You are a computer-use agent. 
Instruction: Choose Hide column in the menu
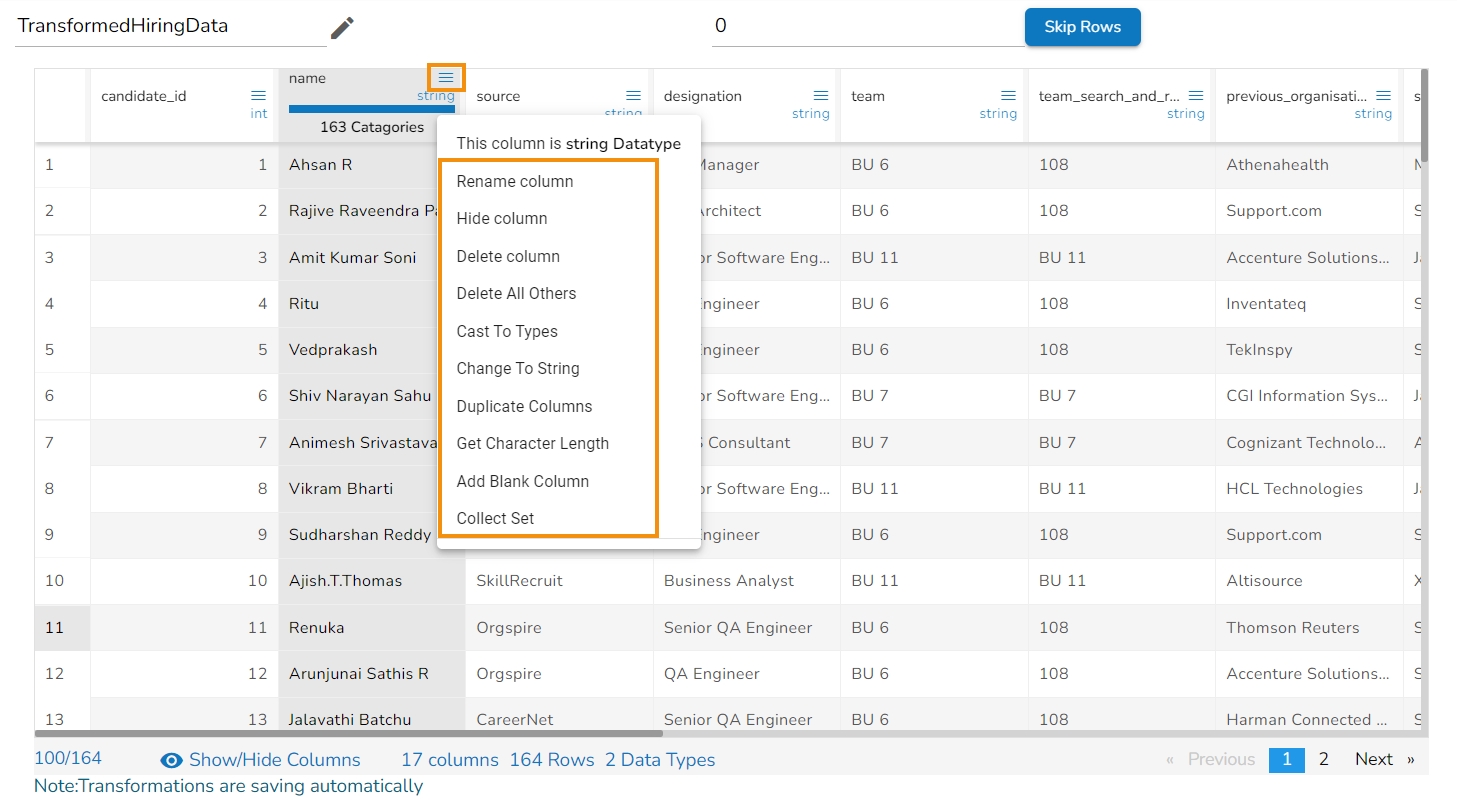[x=502, y=219]
